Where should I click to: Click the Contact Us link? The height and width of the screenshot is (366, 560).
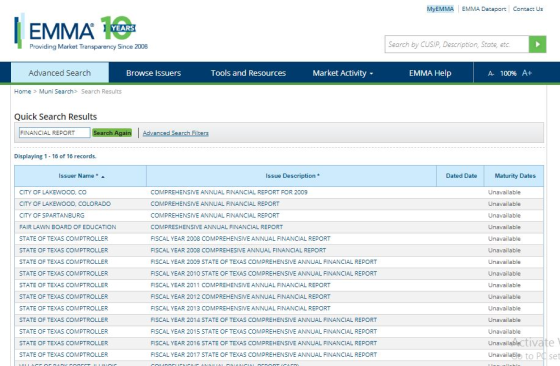coord(528,9)
